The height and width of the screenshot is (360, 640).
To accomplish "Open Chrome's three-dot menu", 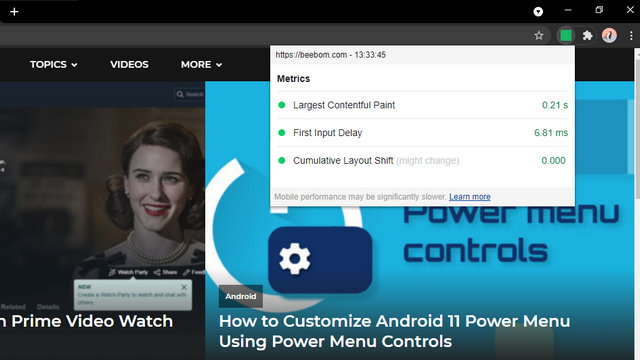I will (631, 36).
